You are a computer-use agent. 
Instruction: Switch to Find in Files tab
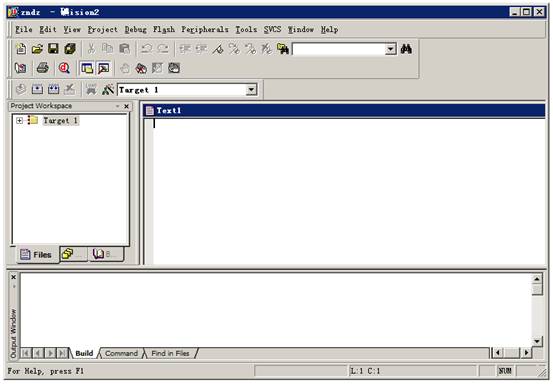tap(170, 353)
